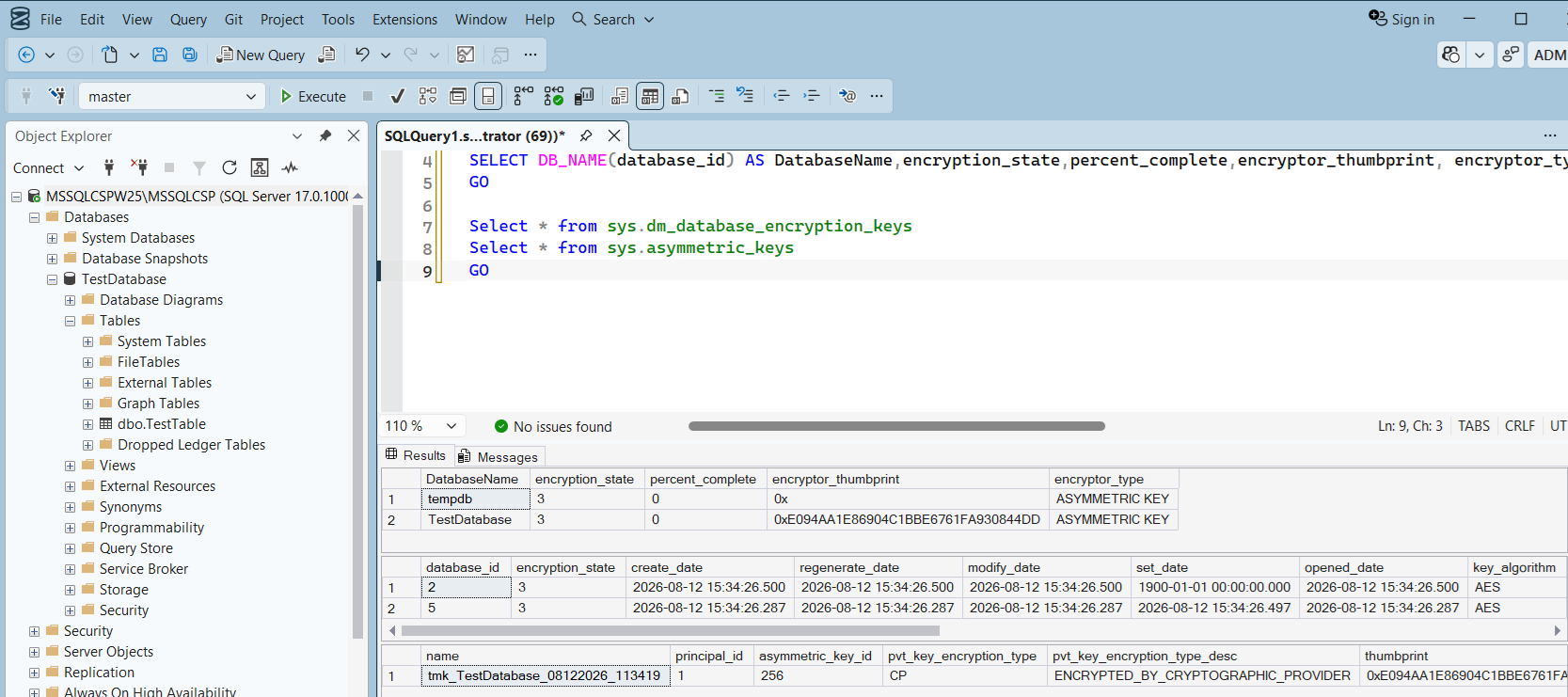The width and height of the screenshot is (1568, 697).
Task: Click the New Query from connection icon
Action: click(326, 55)
